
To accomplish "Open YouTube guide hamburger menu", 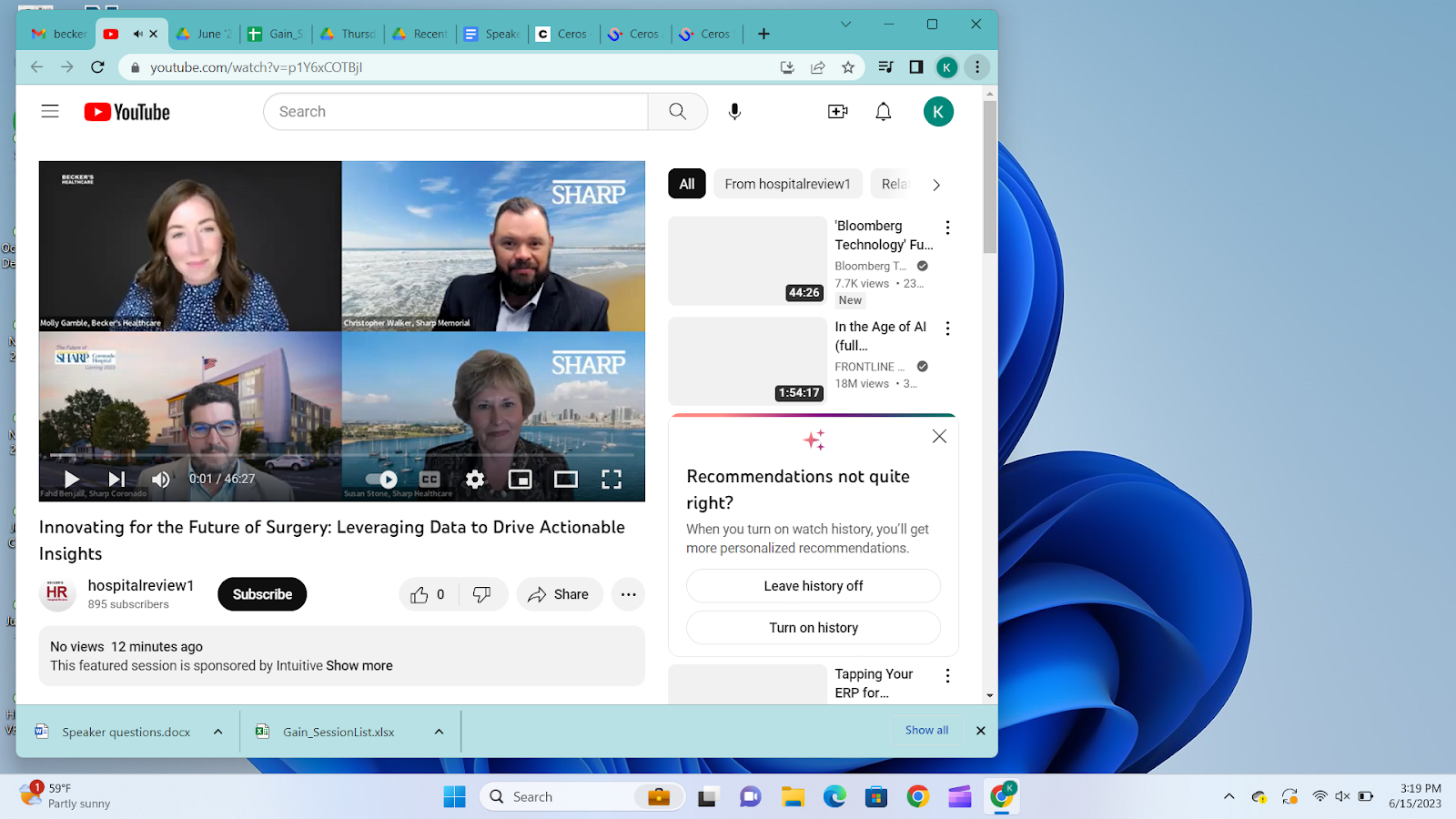I will point(50,112).
